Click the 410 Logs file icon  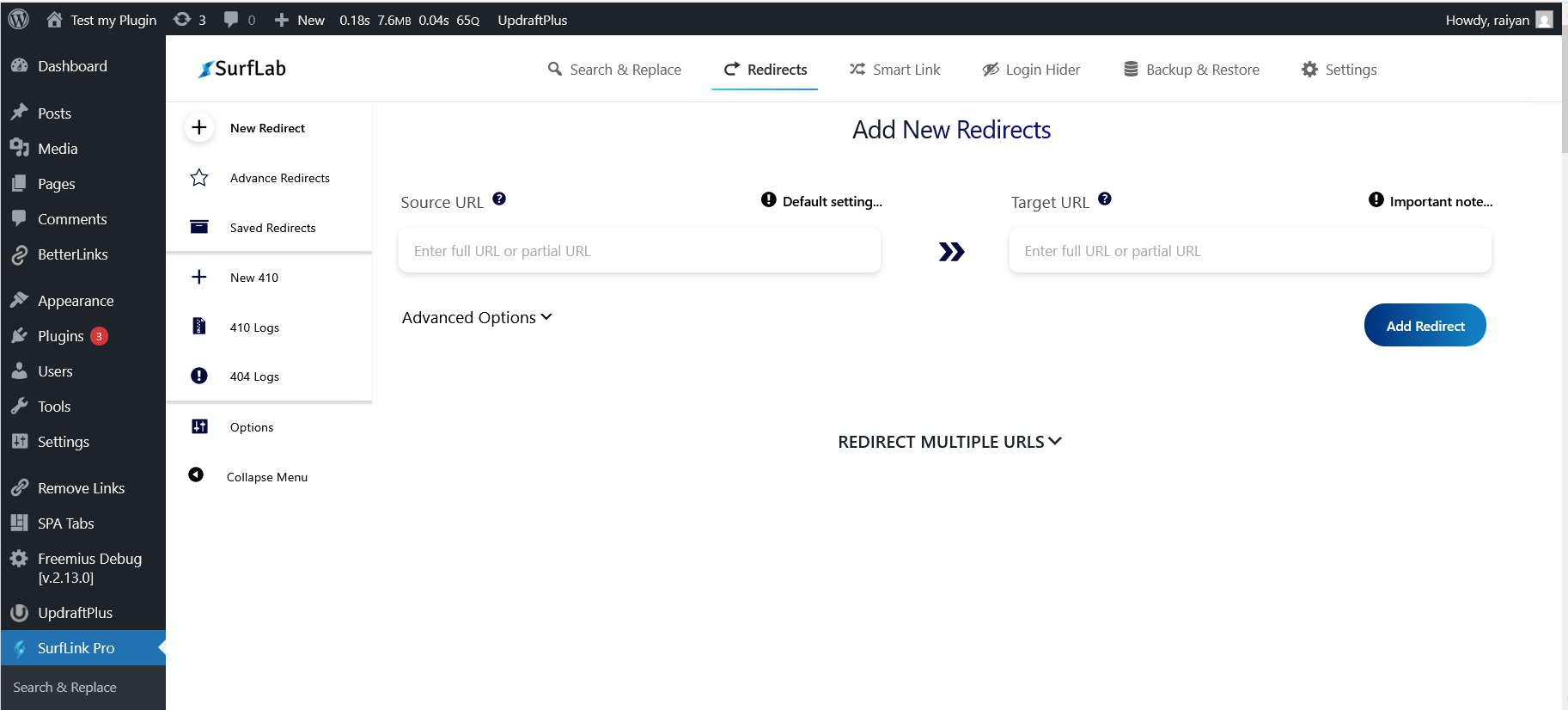[x=199, y=327]
